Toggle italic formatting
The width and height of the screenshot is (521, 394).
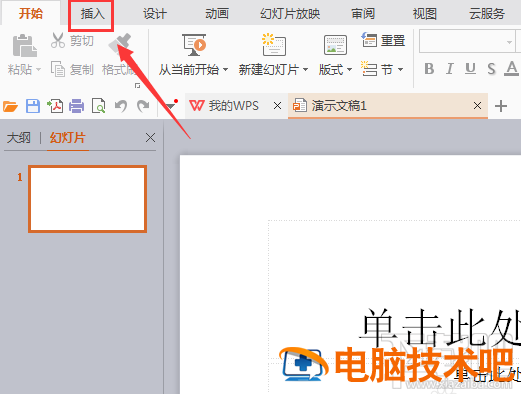[450, 69]
